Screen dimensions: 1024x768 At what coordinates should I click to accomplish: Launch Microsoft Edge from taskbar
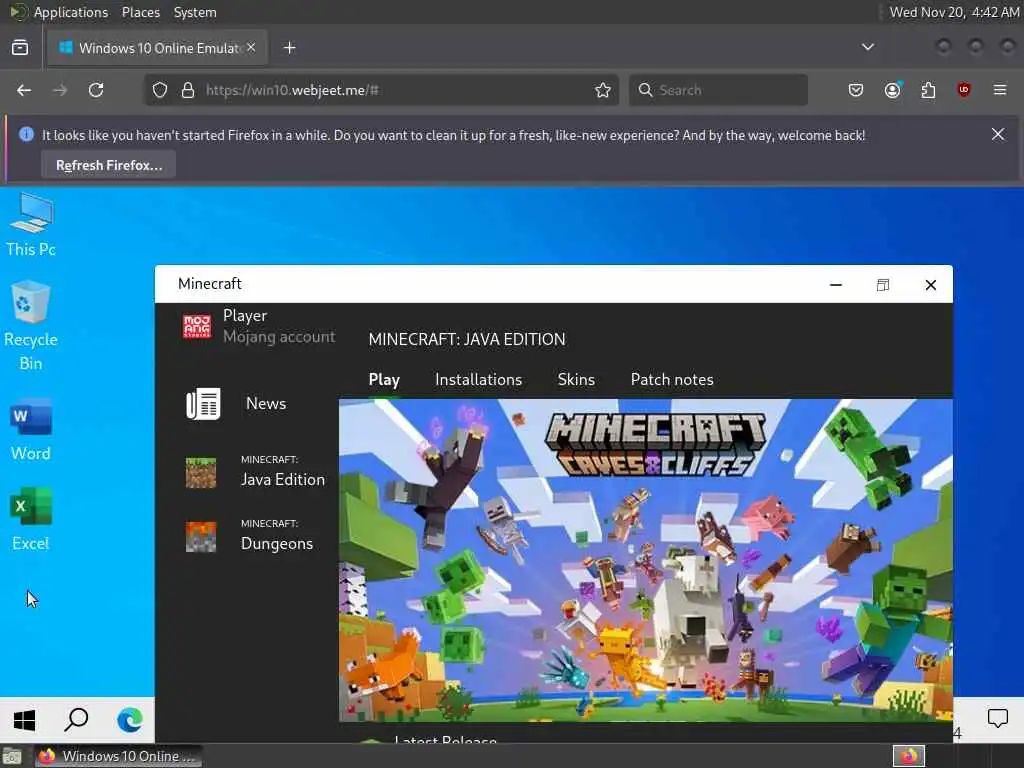coord(129,720)
